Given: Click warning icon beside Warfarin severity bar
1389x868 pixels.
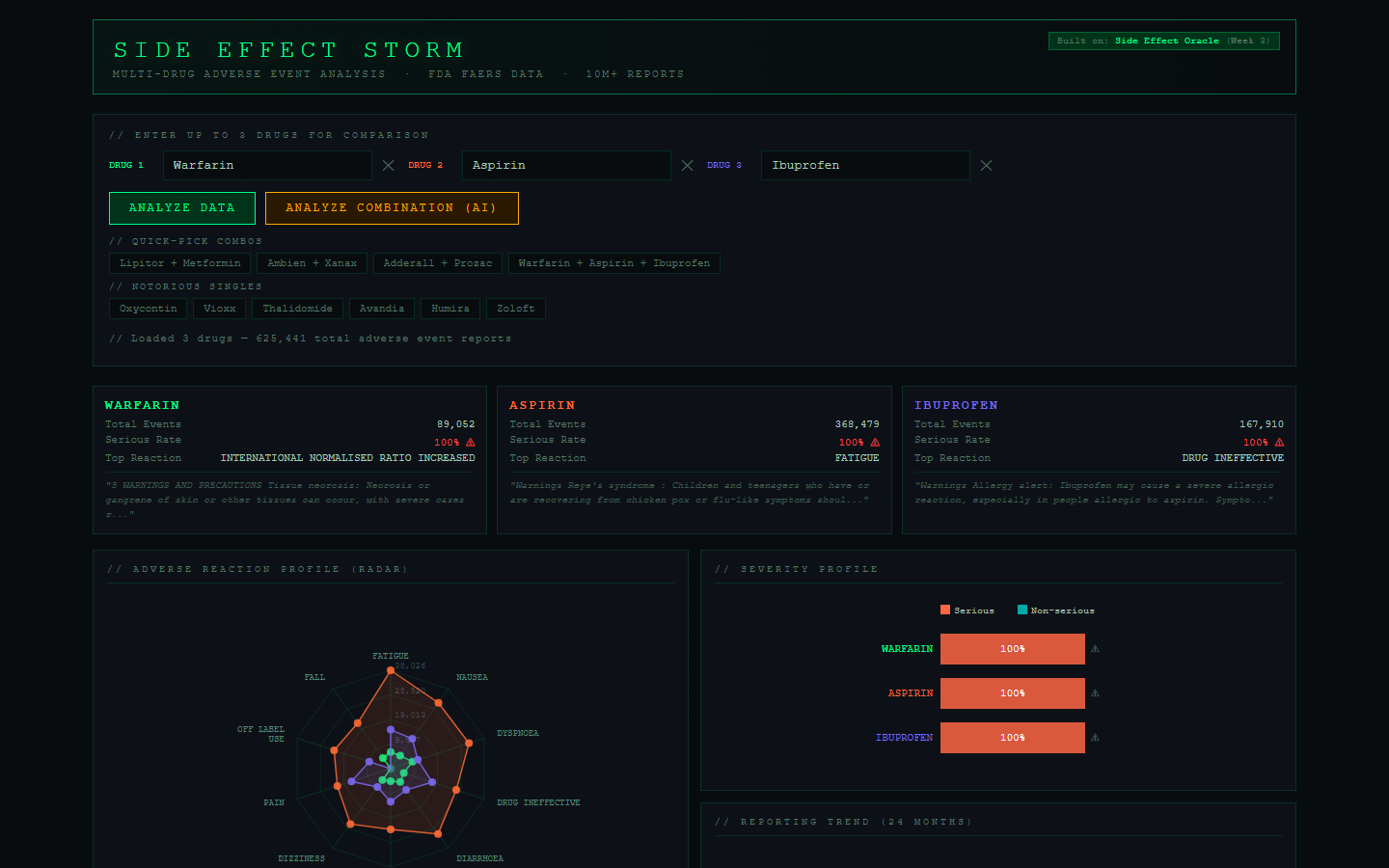Looking at the screenshot, I should [x=1095, y=649].
